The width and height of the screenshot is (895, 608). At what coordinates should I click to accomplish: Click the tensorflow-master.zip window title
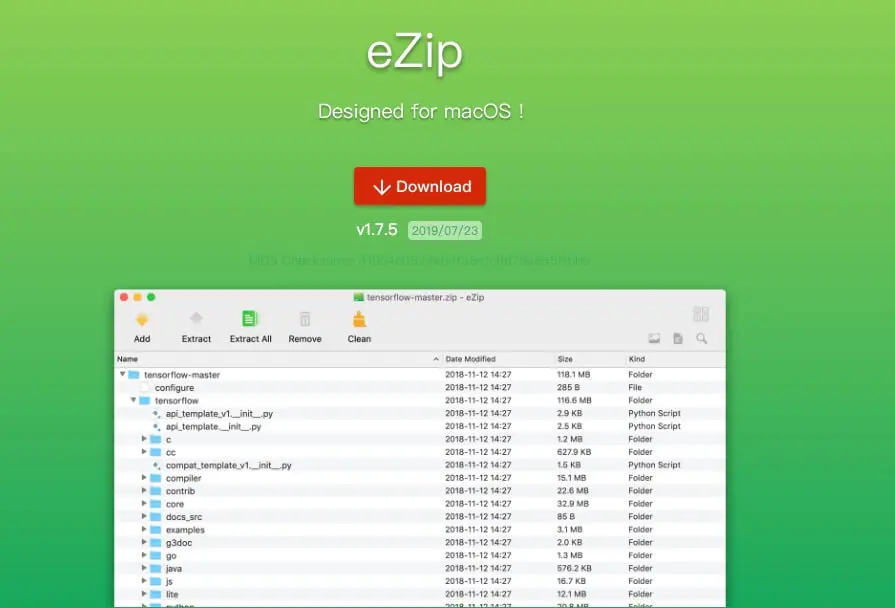[x=425, y=297]
